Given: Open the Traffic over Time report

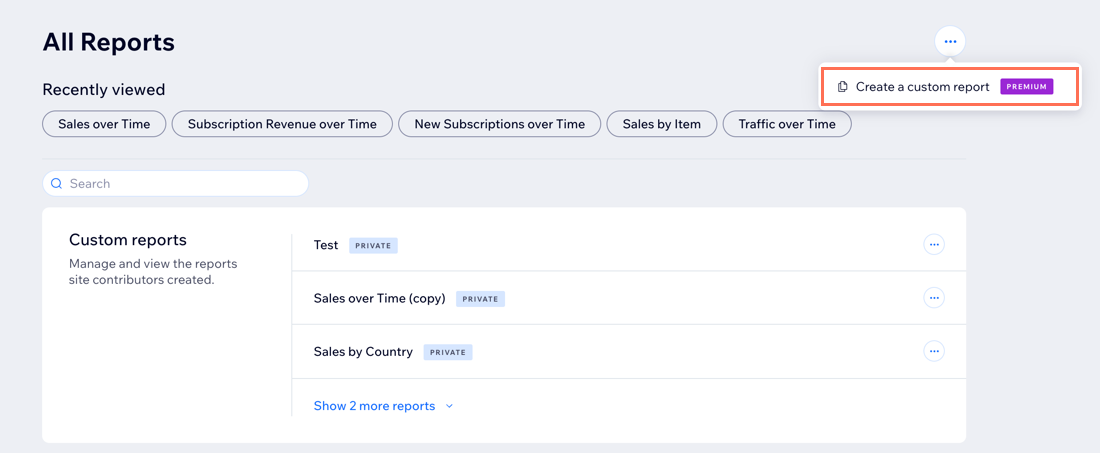Looking at the screenshot, I should 787,124.
